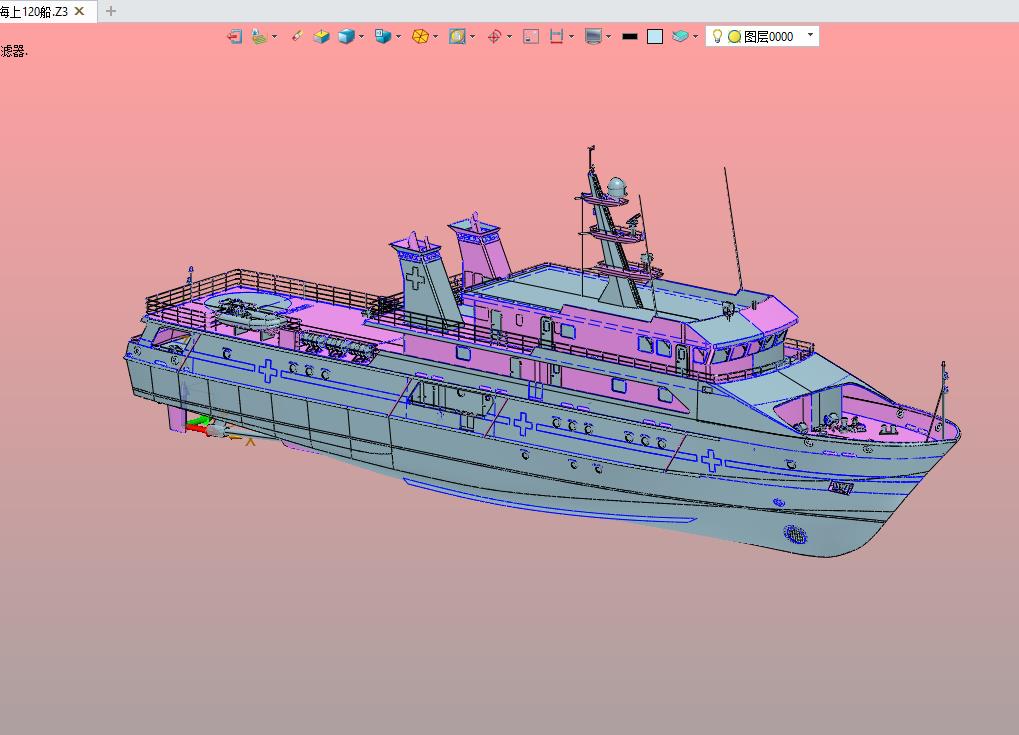Image resolution: width=1019 pixels, height=735 pixels.
Task: Expand the target crosshair dropdown arrow
Action: 509,36
